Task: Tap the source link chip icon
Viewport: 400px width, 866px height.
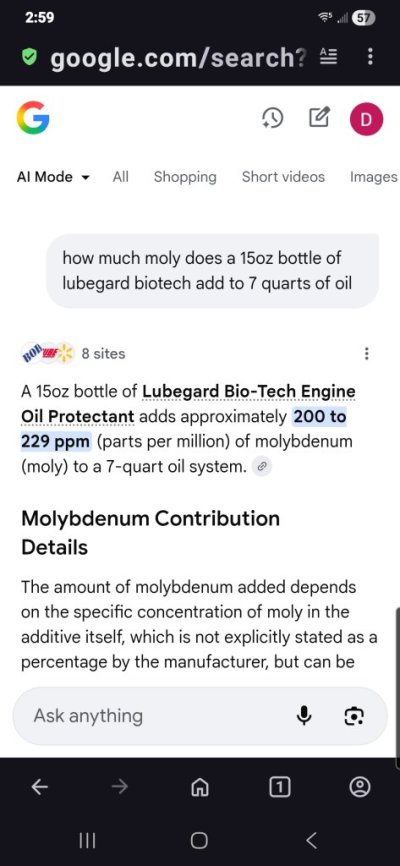Action: pyautogui.click(x=263, y=467)
